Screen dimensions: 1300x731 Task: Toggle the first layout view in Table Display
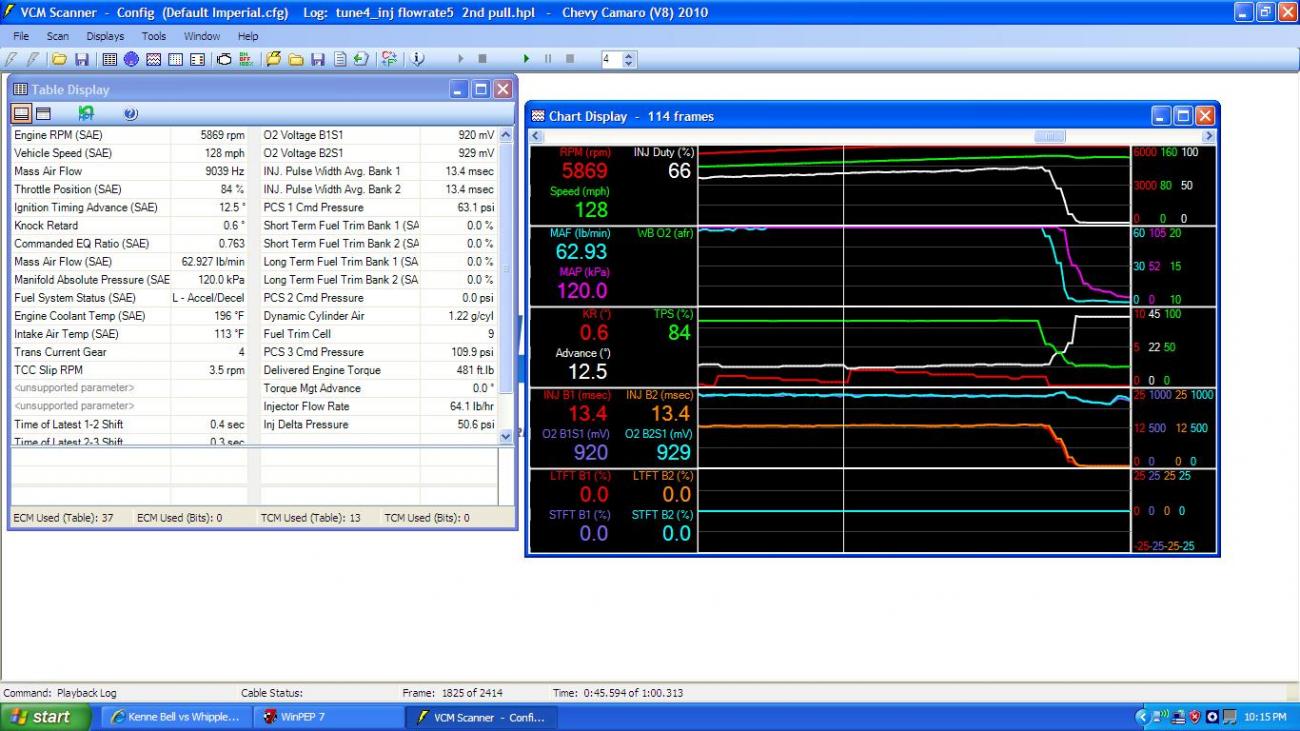click(21, 114)
